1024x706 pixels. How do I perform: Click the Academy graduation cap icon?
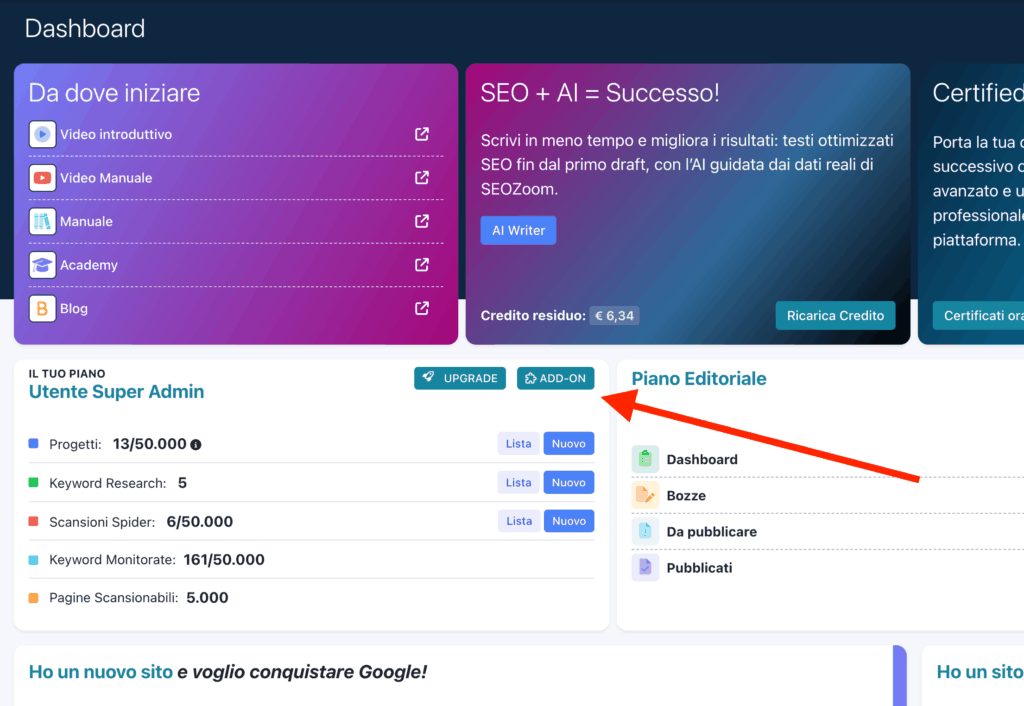[x=42, y=265]
